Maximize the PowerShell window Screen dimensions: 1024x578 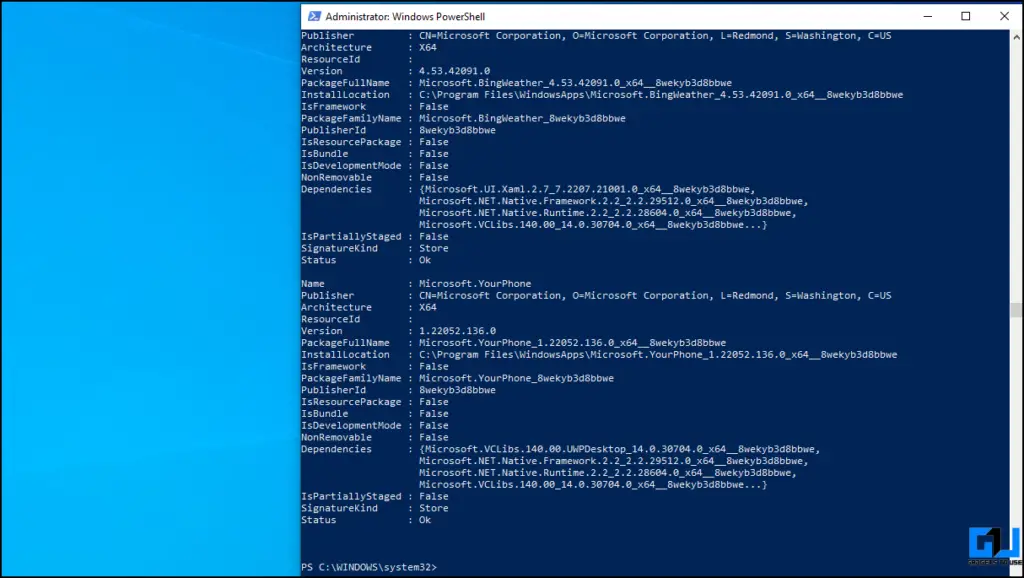pyautogui.click(x=965, y=16)
